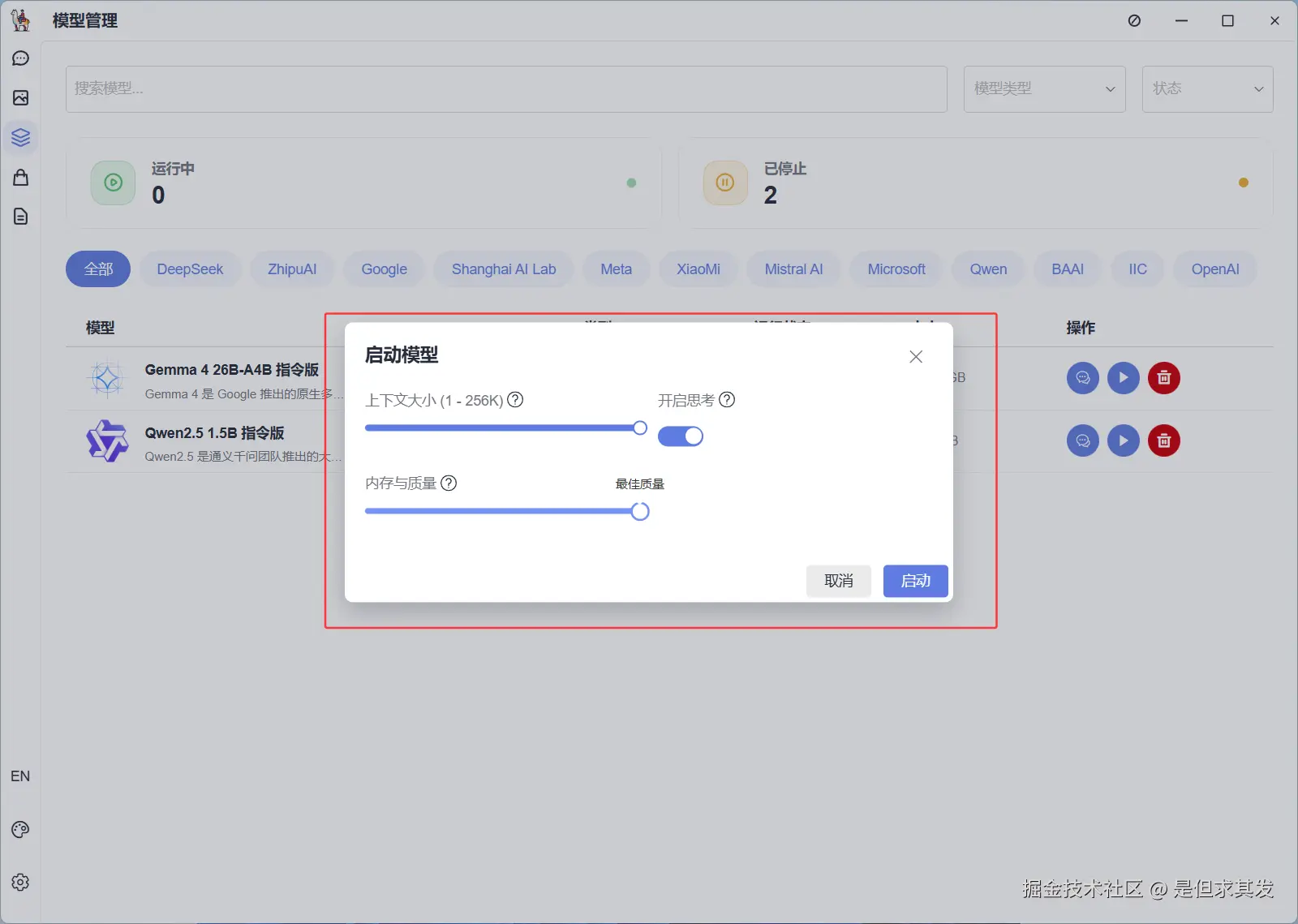1298x924 pixels.
Task: Open the image generation section in the sidebar
Action: (x=21, y=97)
